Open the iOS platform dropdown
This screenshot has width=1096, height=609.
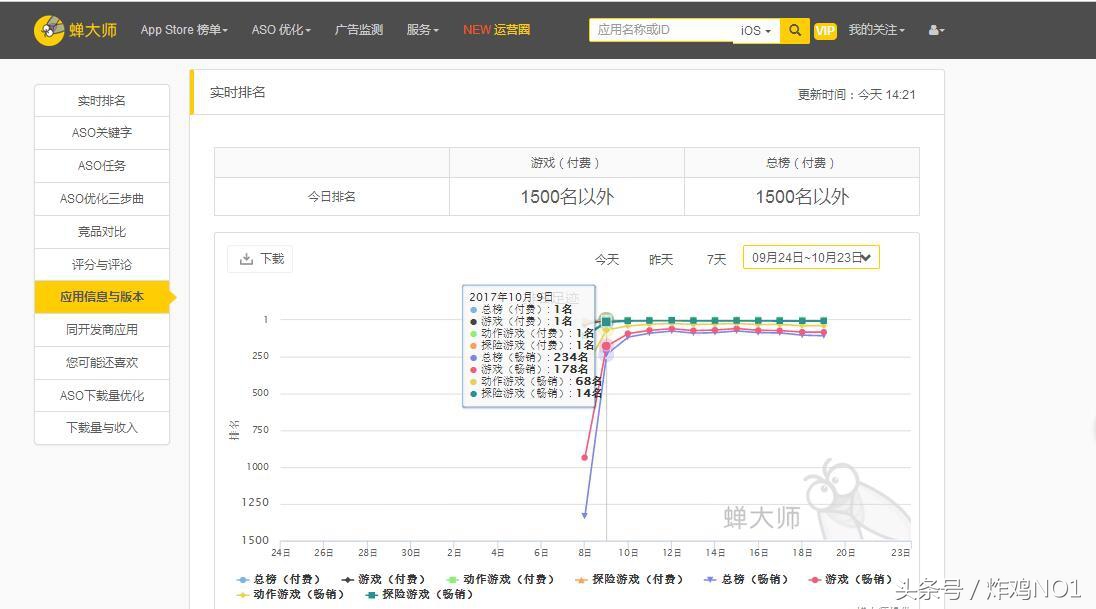[x=757, y=30]
